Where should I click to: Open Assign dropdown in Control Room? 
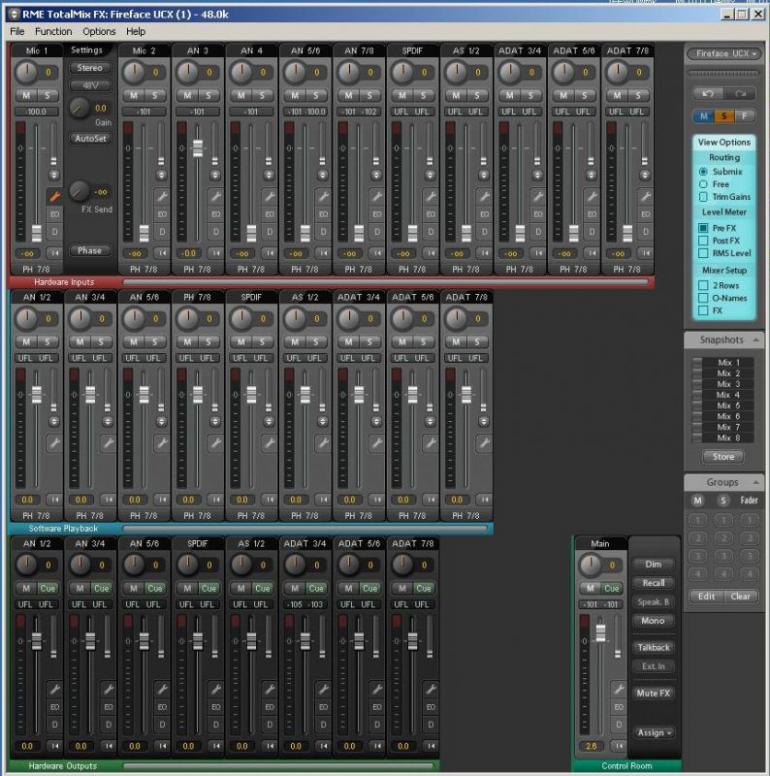pos(653,732)
